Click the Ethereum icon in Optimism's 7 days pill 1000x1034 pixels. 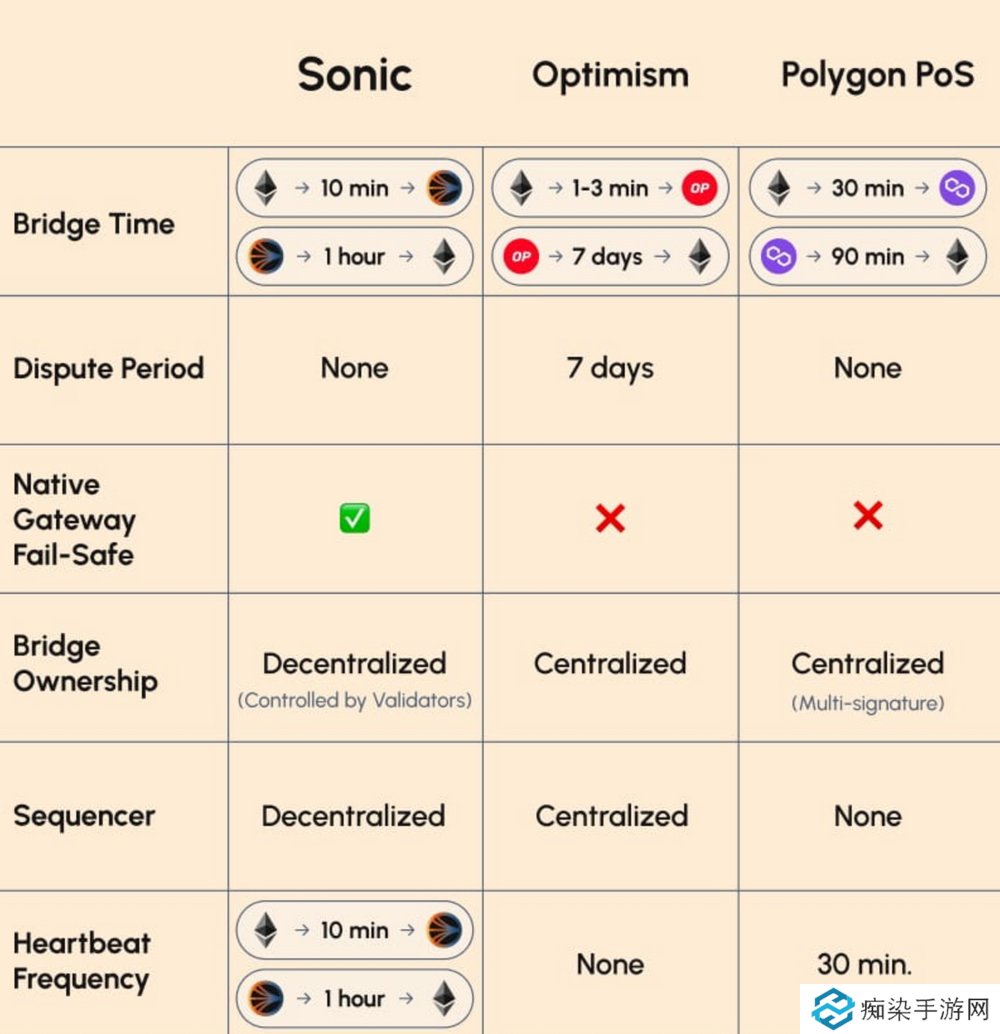(700, 257)
